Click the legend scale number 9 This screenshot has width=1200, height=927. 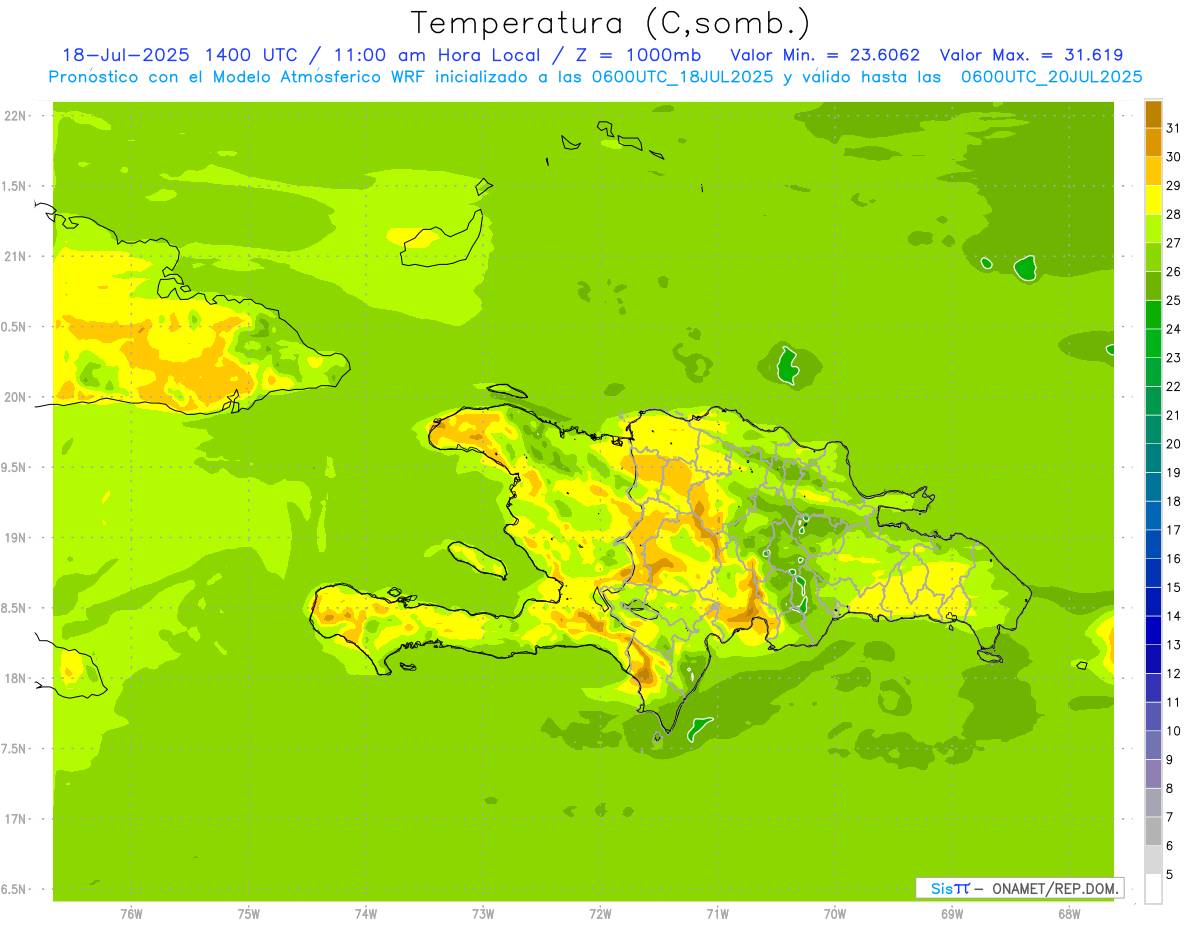(x=1170, y=760)
